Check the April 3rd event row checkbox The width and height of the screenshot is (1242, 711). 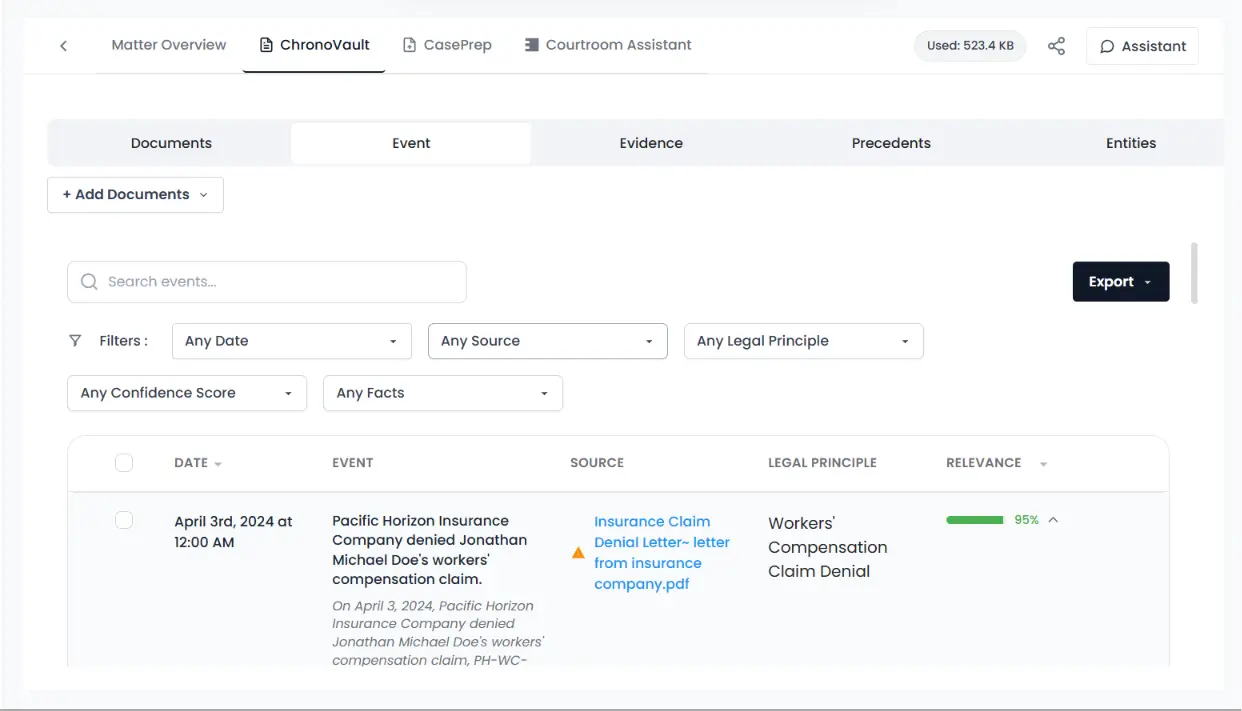click(124, 520)
